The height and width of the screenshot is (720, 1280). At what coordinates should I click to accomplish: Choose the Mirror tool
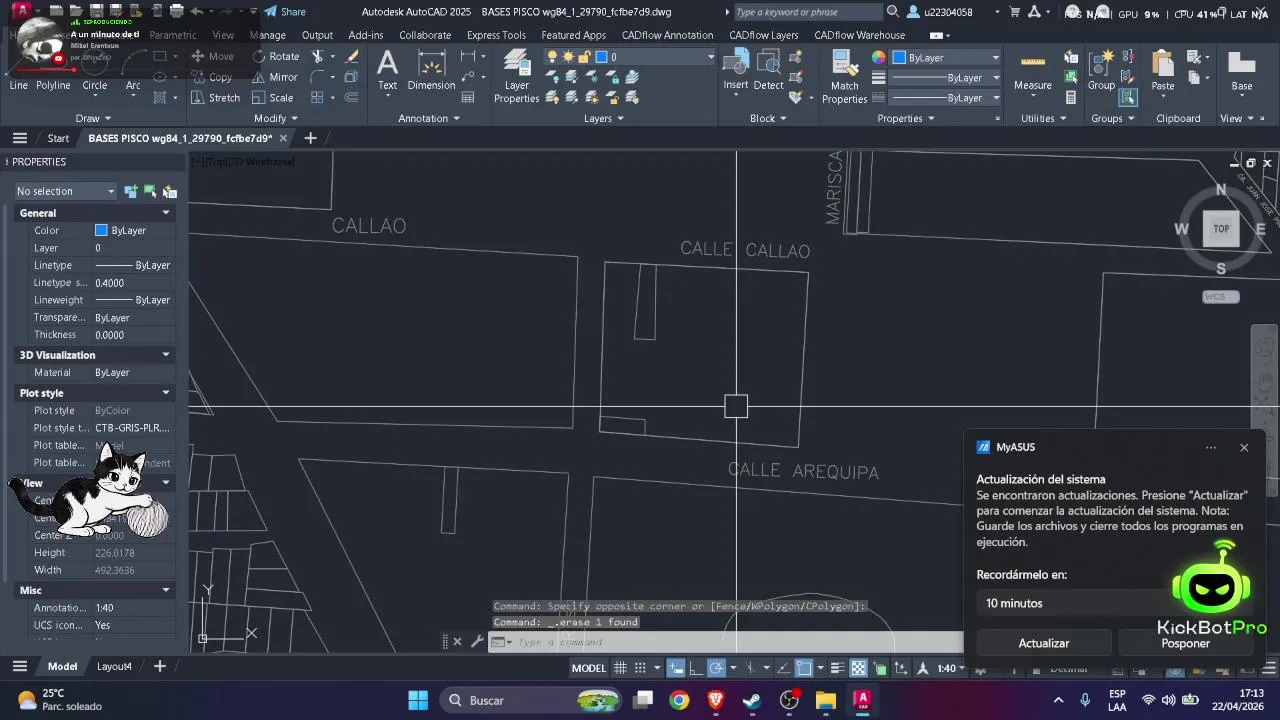point(275,77)
